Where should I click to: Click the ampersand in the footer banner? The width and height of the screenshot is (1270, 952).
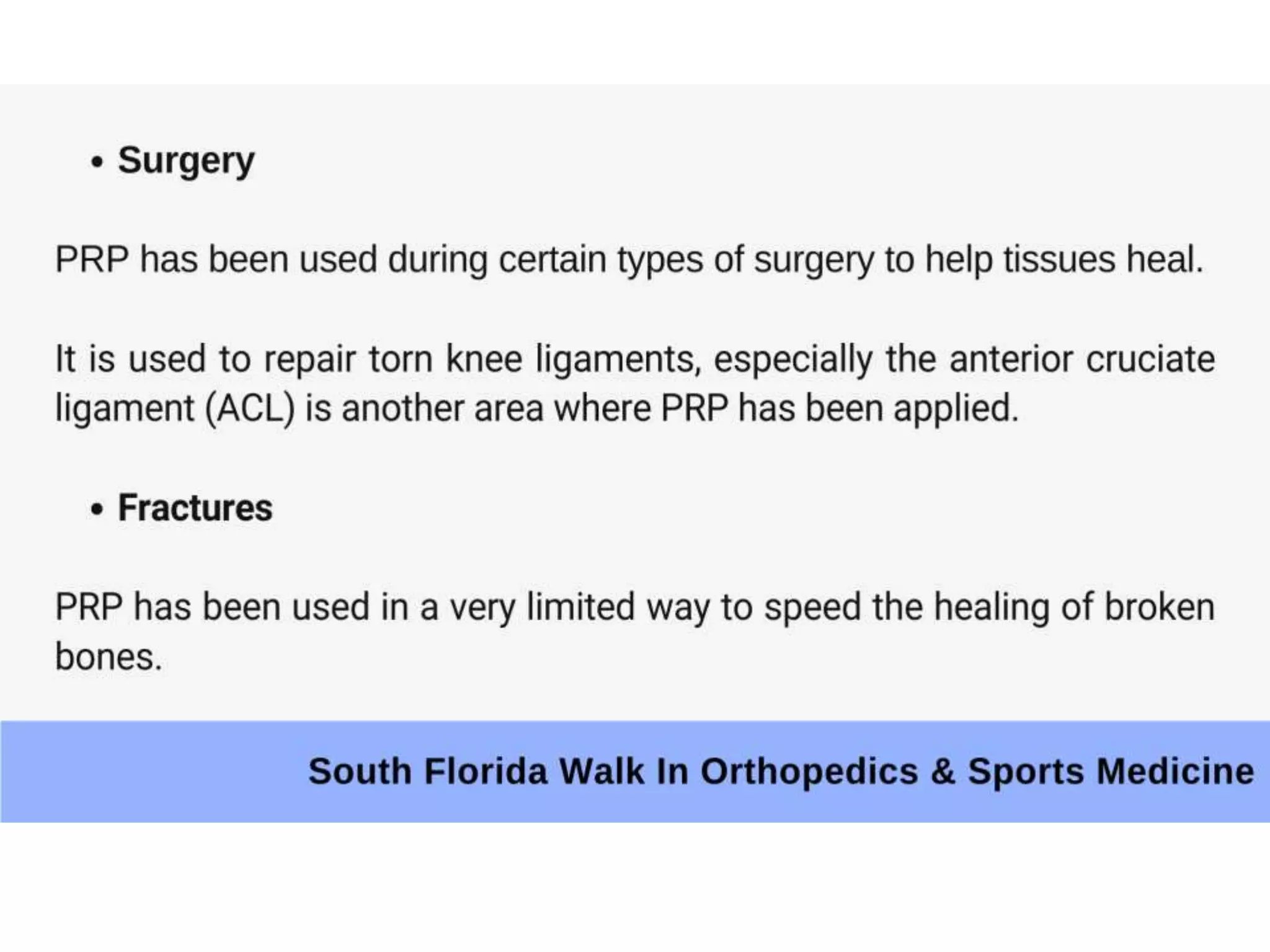943,772
